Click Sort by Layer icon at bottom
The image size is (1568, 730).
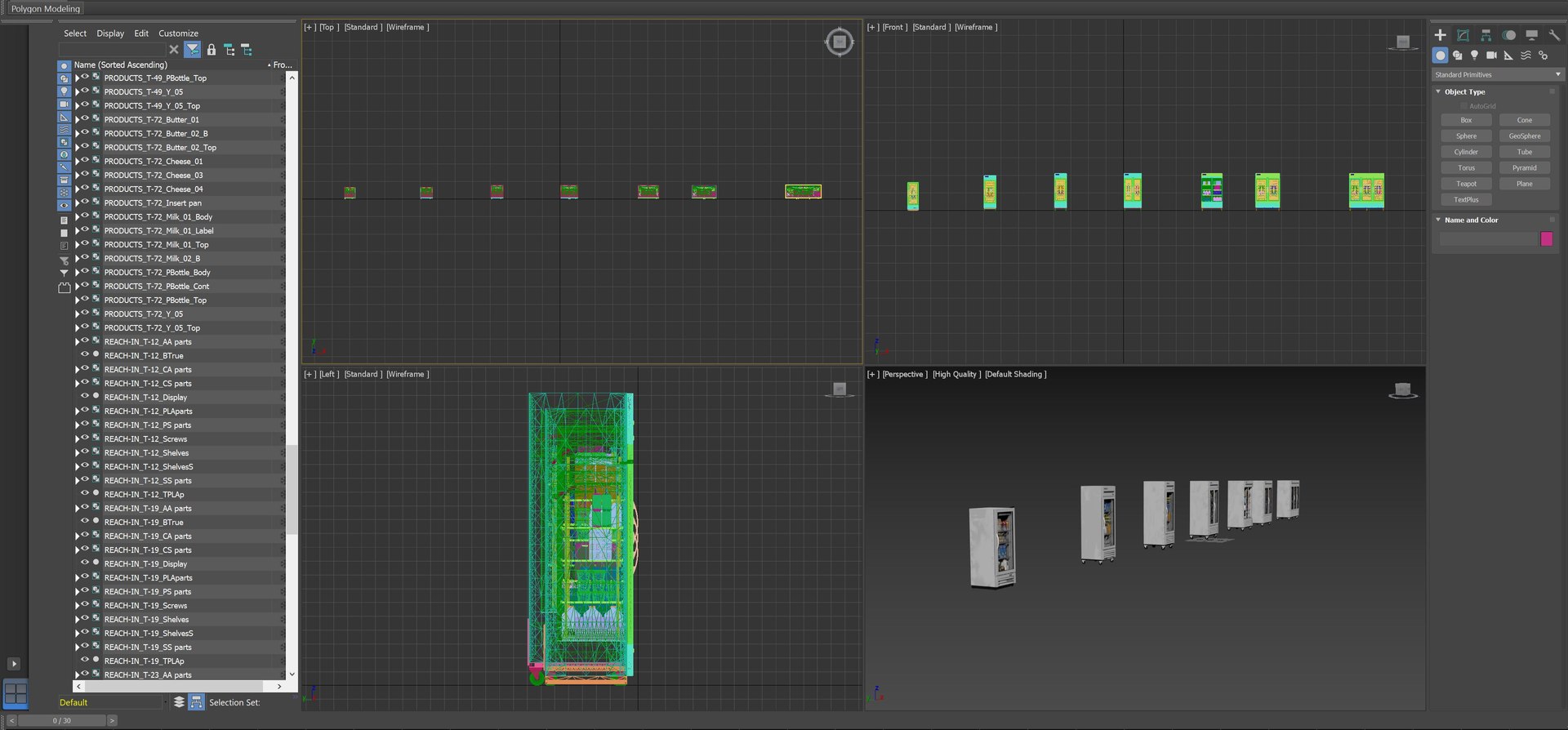click(x=179, y=702)
